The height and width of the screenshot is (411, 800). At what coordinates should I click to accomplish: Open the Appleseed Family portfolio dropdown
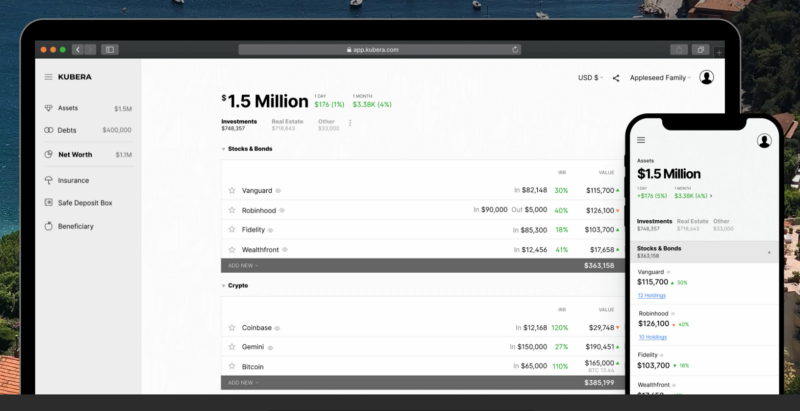click(660, 78)
